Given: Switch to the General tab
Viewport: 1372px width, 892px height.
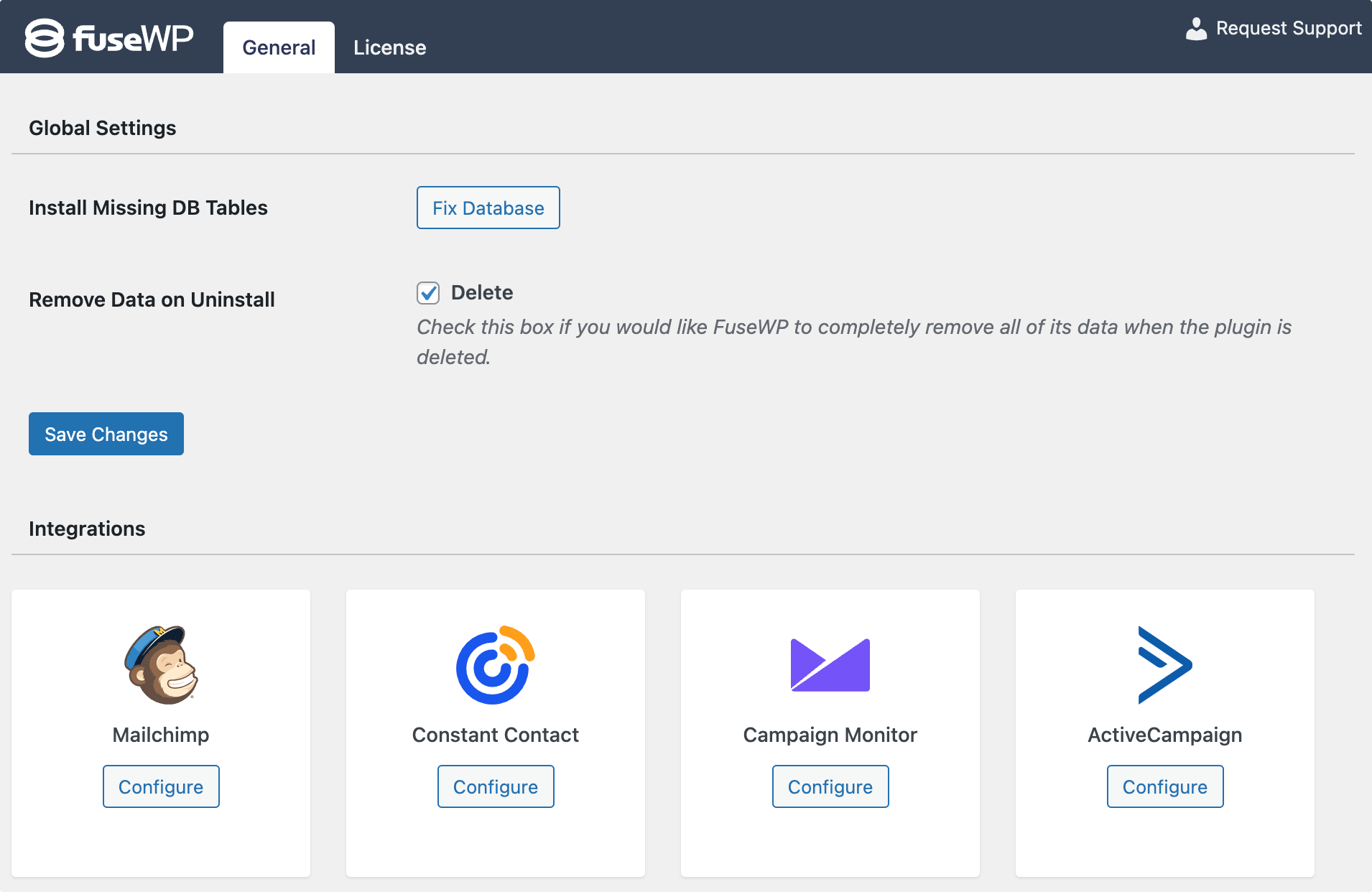Looking at the screenshot, I should pos(279,47).
